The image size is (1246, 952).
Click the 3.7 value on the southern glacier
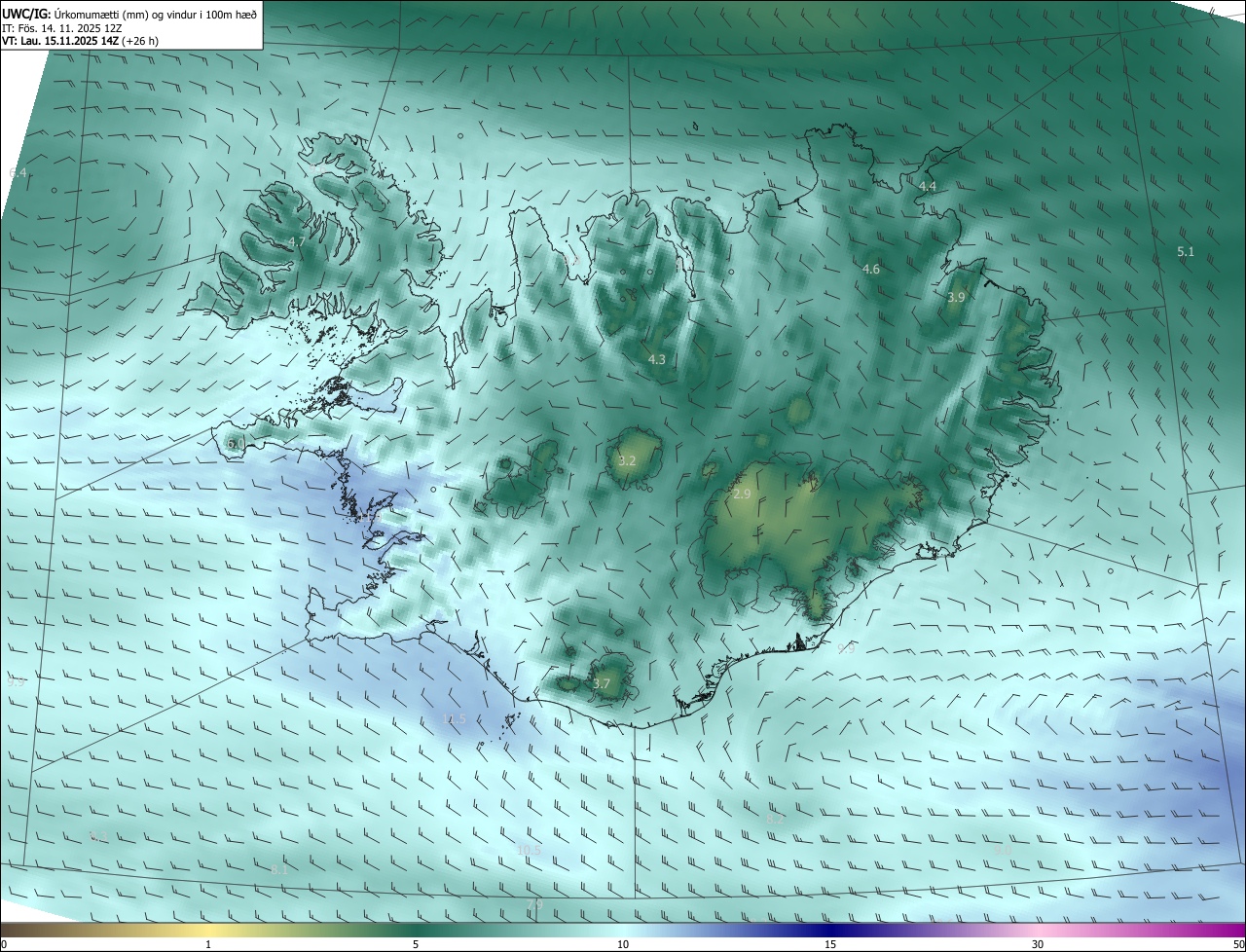click(602, 684)
